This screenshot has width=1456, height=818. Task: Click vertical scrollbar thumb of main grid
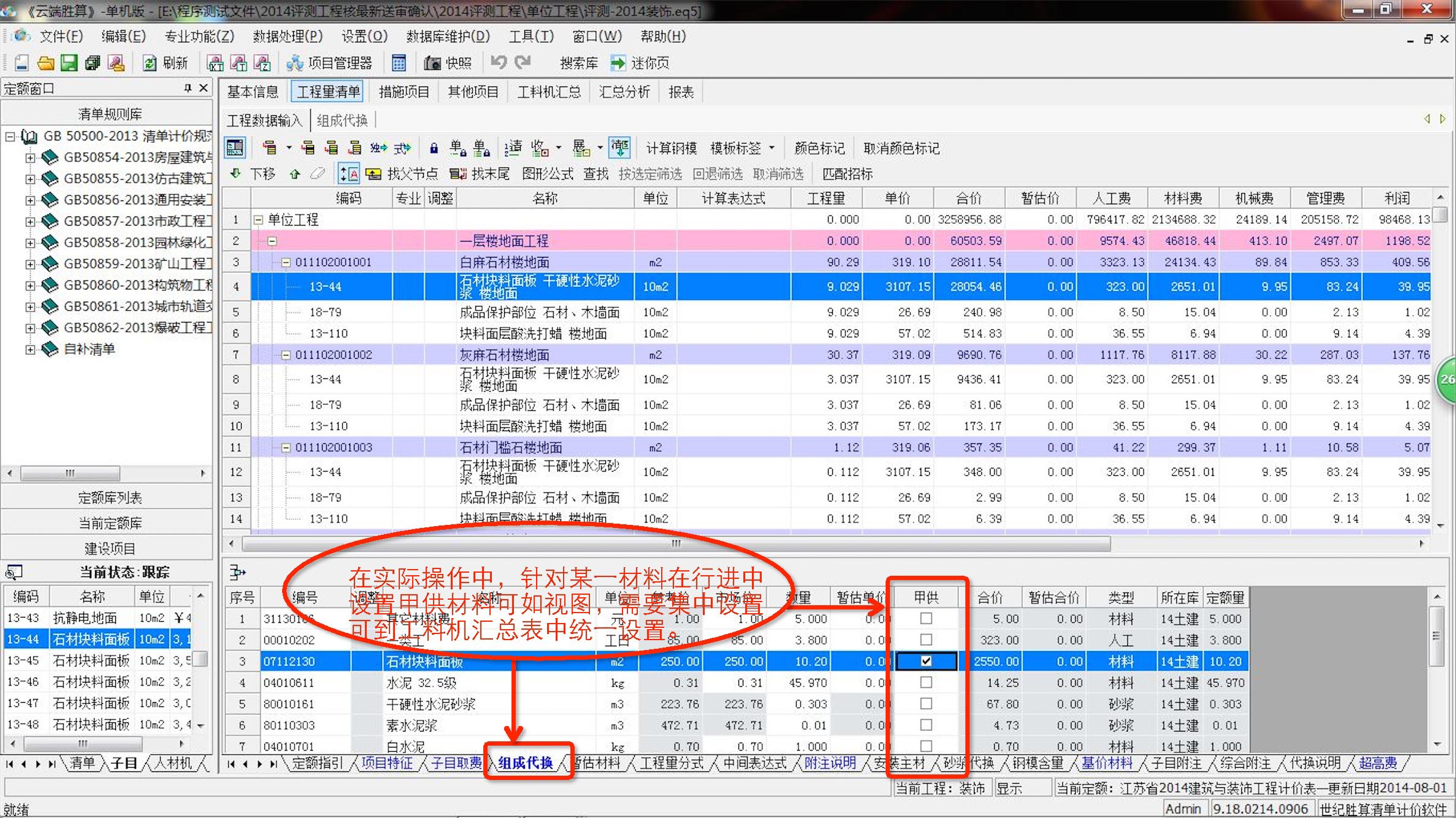tap(1441, 215)
